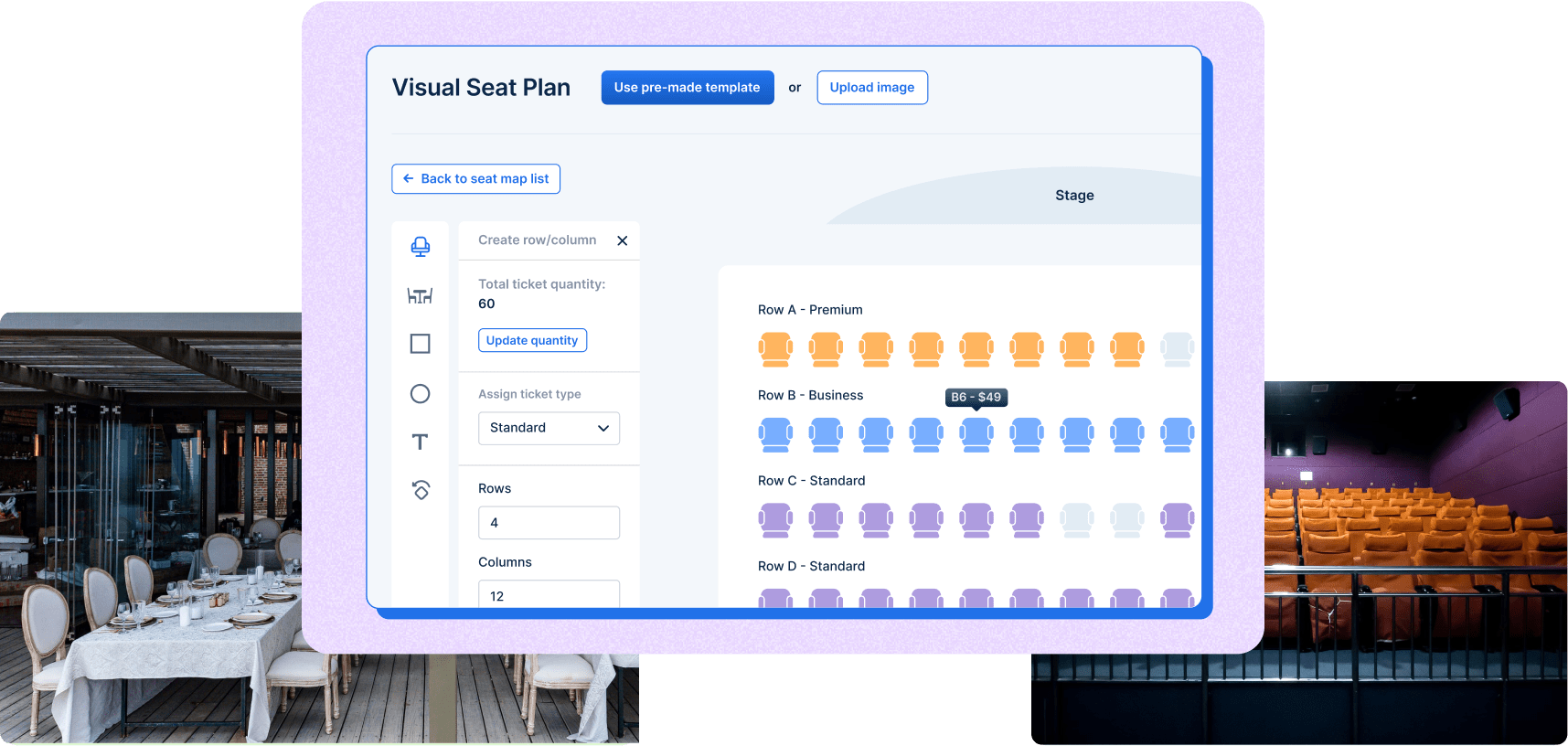
Task: Click the Columns input field
Action: point(549,593)
